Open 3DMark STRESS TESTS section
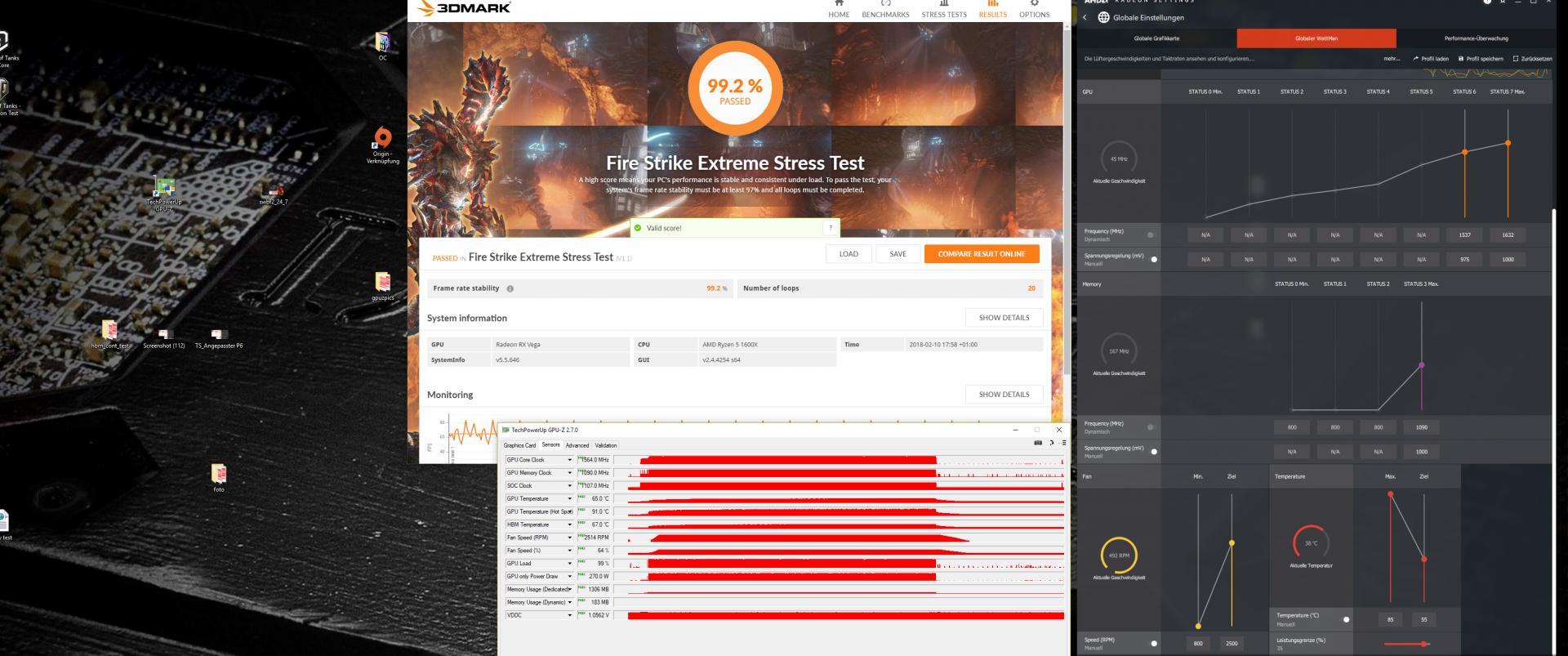This screenshot has height=656, width=1568. tap(944, 10)
